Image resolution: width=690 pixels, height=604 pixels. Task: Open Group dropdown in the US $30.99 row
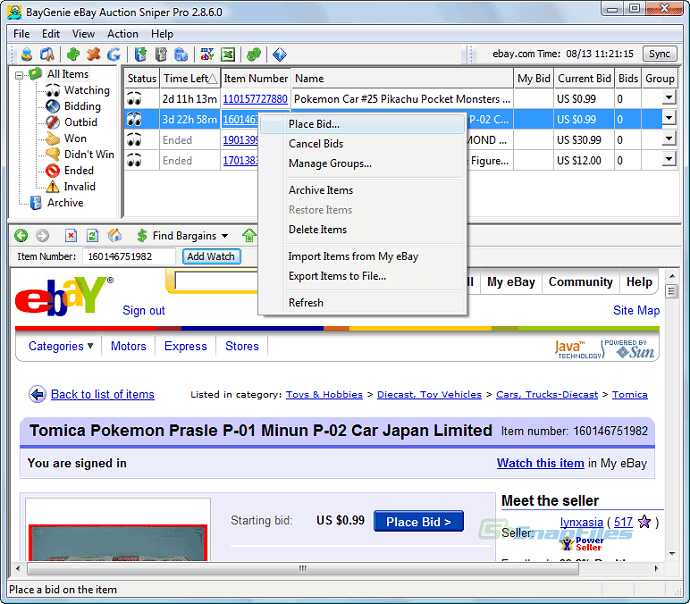669,138
